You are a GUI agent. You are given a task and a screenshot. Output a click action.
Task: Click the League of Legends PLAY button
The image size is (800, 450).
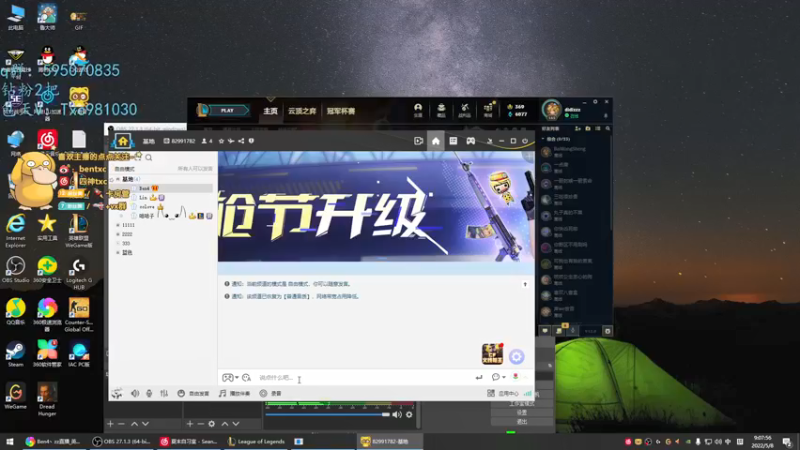(227, 110)
